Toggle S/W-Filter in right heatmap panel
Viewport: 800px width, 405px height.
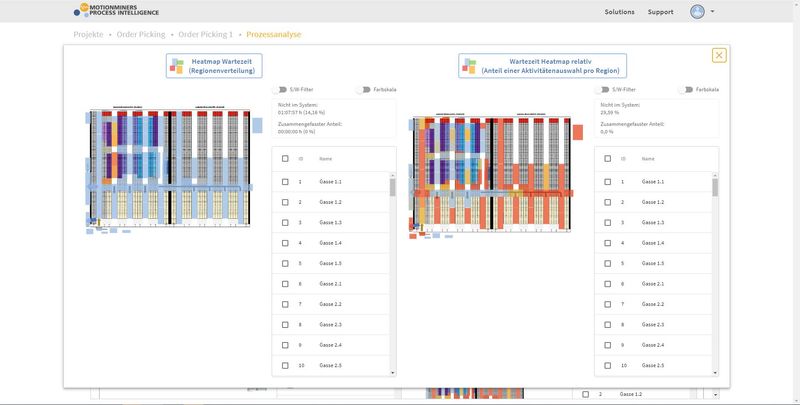[x=603, y=90]
